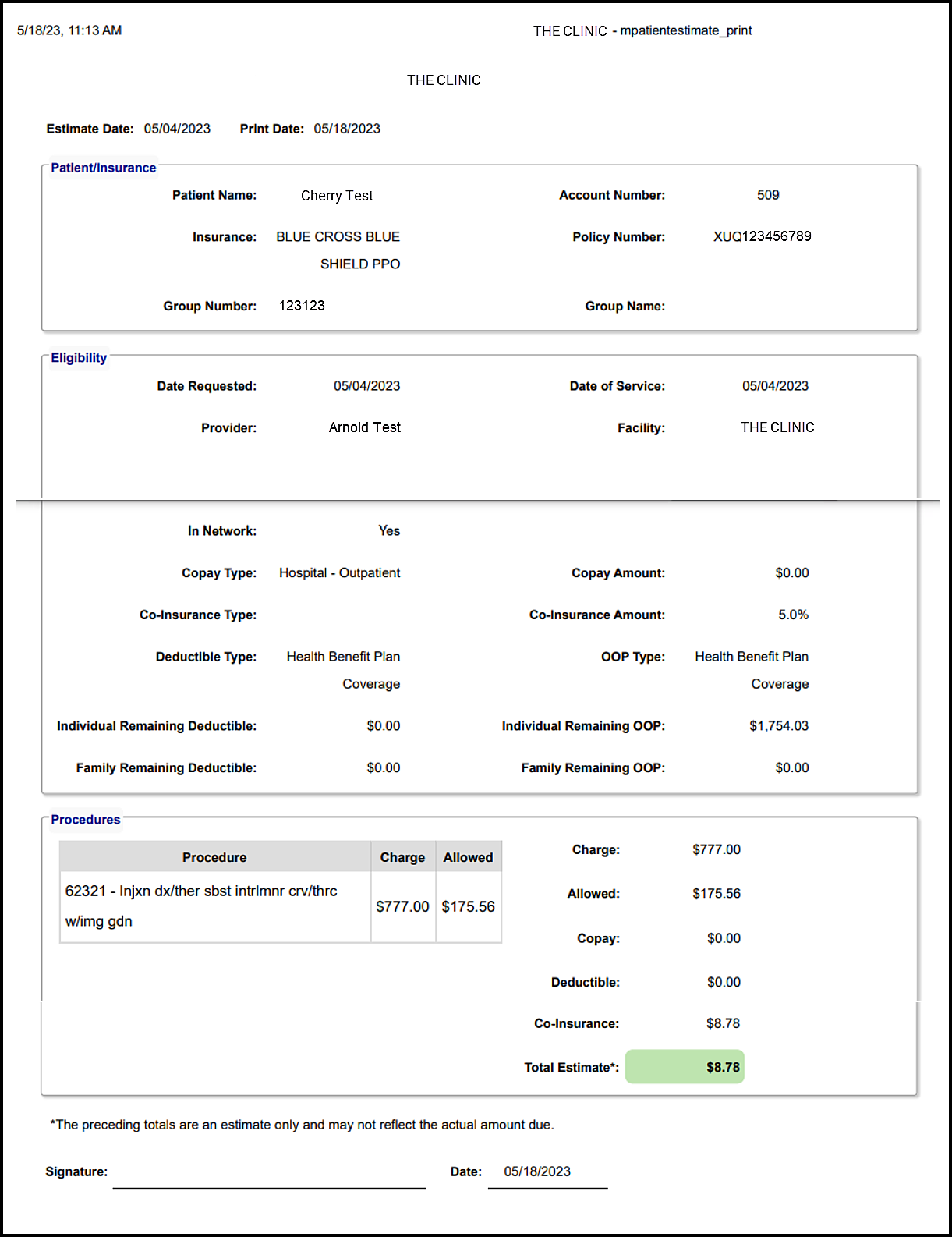Click procedure 62321 description in table
The width and height of the screenshot is (952, 1237).
point(201,906)
